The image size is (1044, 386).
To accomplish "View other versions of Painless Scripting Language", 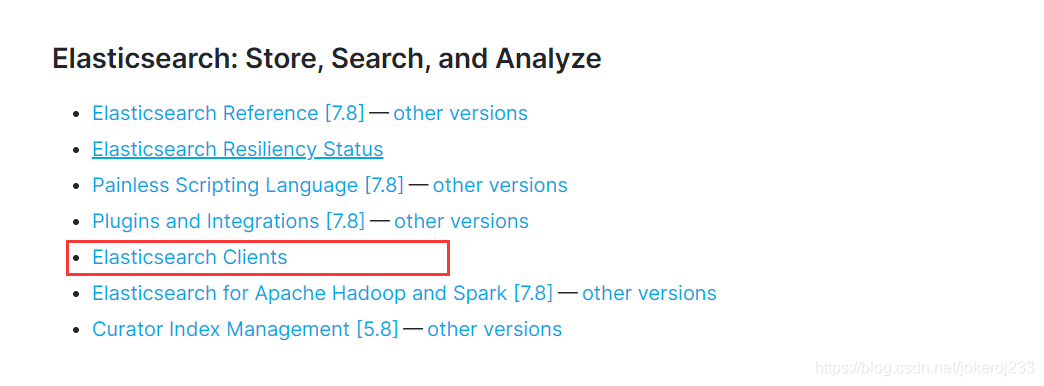I will point(500,185).
